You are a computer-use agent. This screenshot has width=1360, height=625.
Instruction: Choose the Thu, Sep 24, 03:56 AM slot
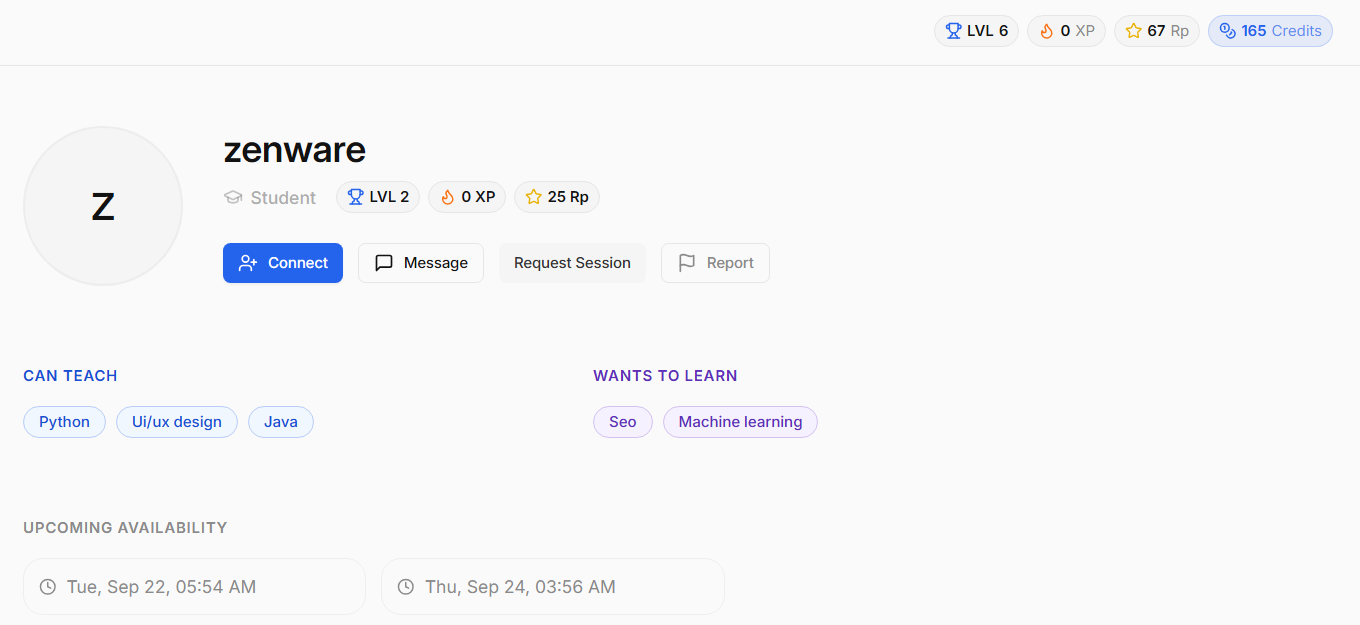pyautogui.click(x=552, y=587)
